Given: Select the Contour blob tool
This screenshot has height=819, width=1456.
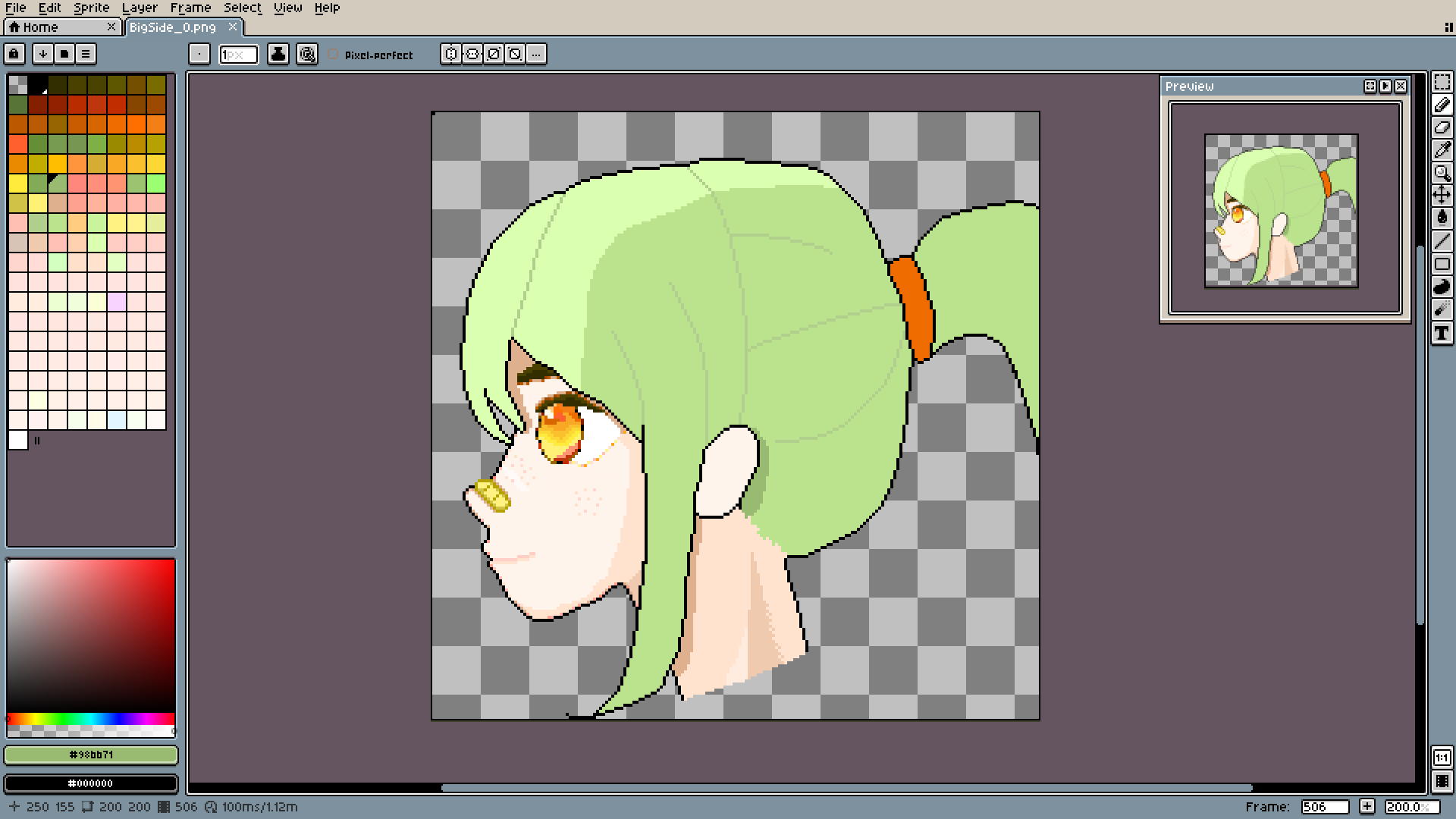Looking at the screenshot, I should 1442,287.
